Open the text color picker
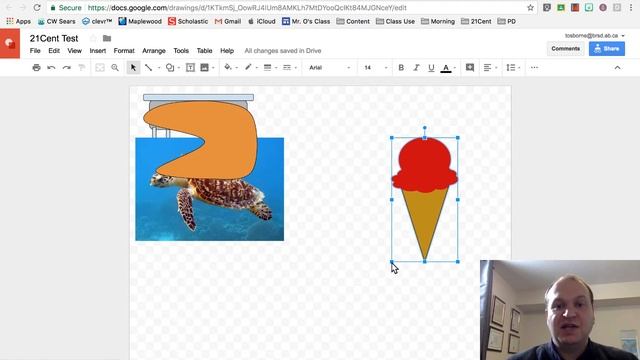 (446, 68)
